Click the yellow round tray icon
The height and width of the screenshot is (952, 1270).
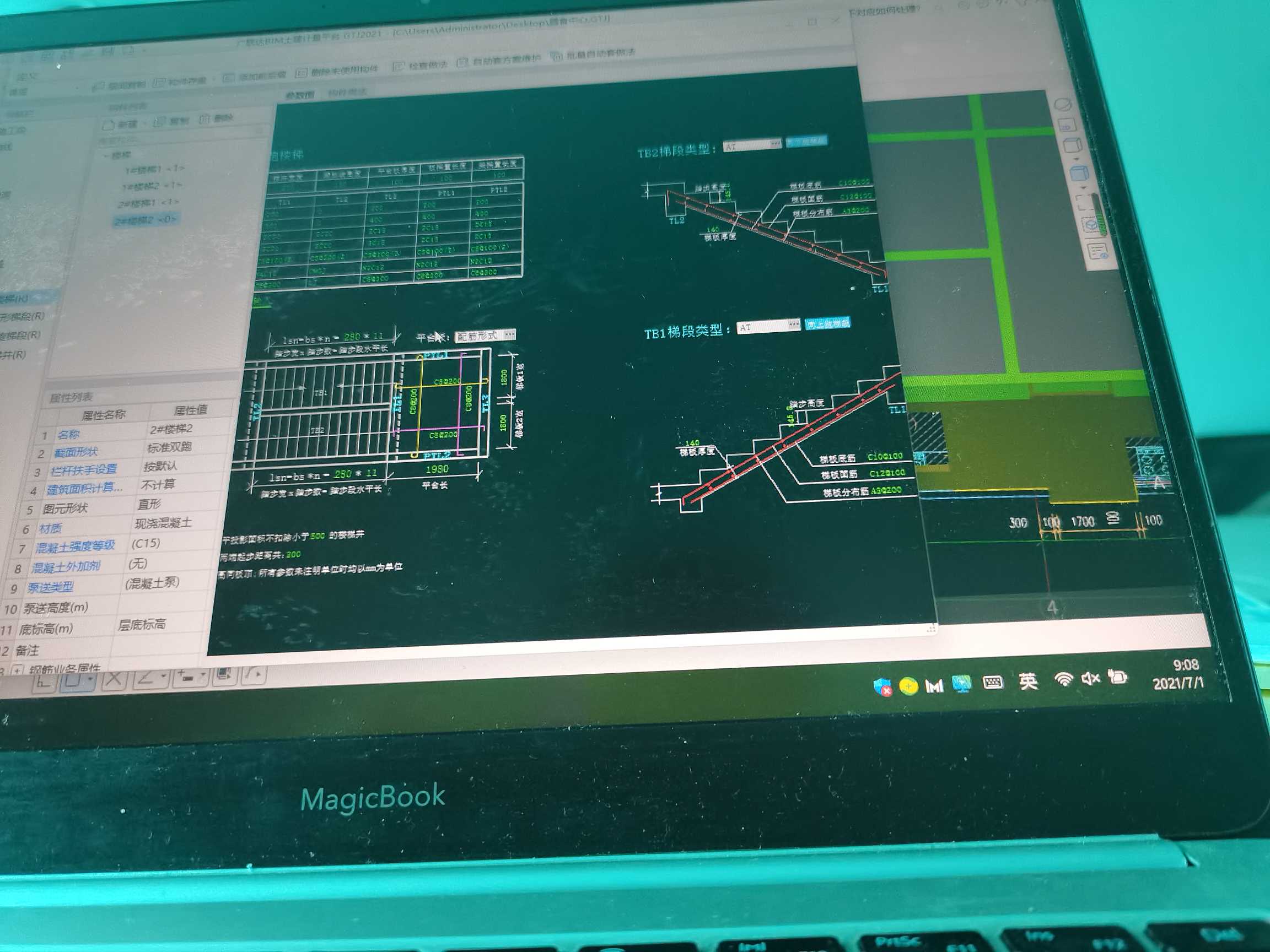click(908, 686)
